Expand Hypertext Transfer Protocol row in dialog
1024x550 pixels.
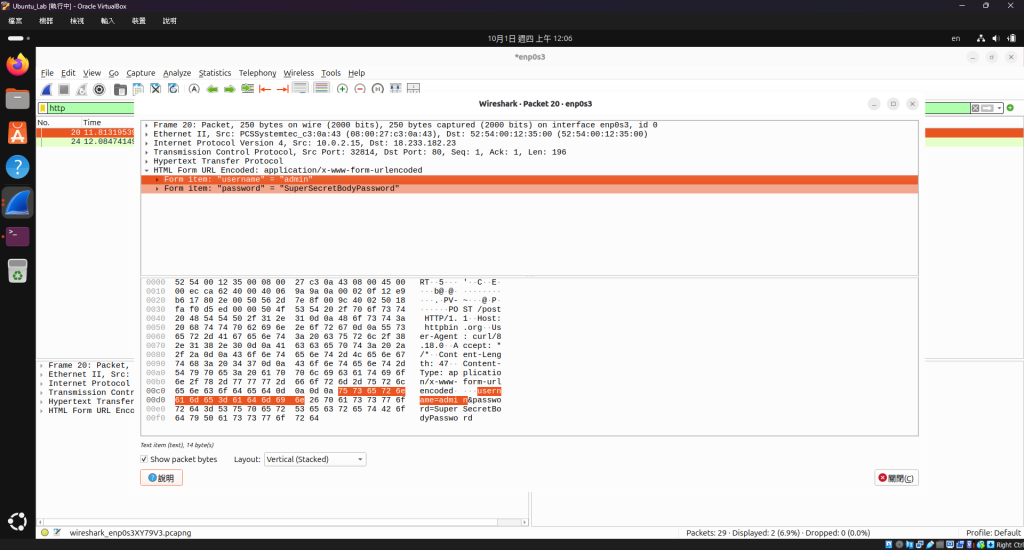point(146,161)
